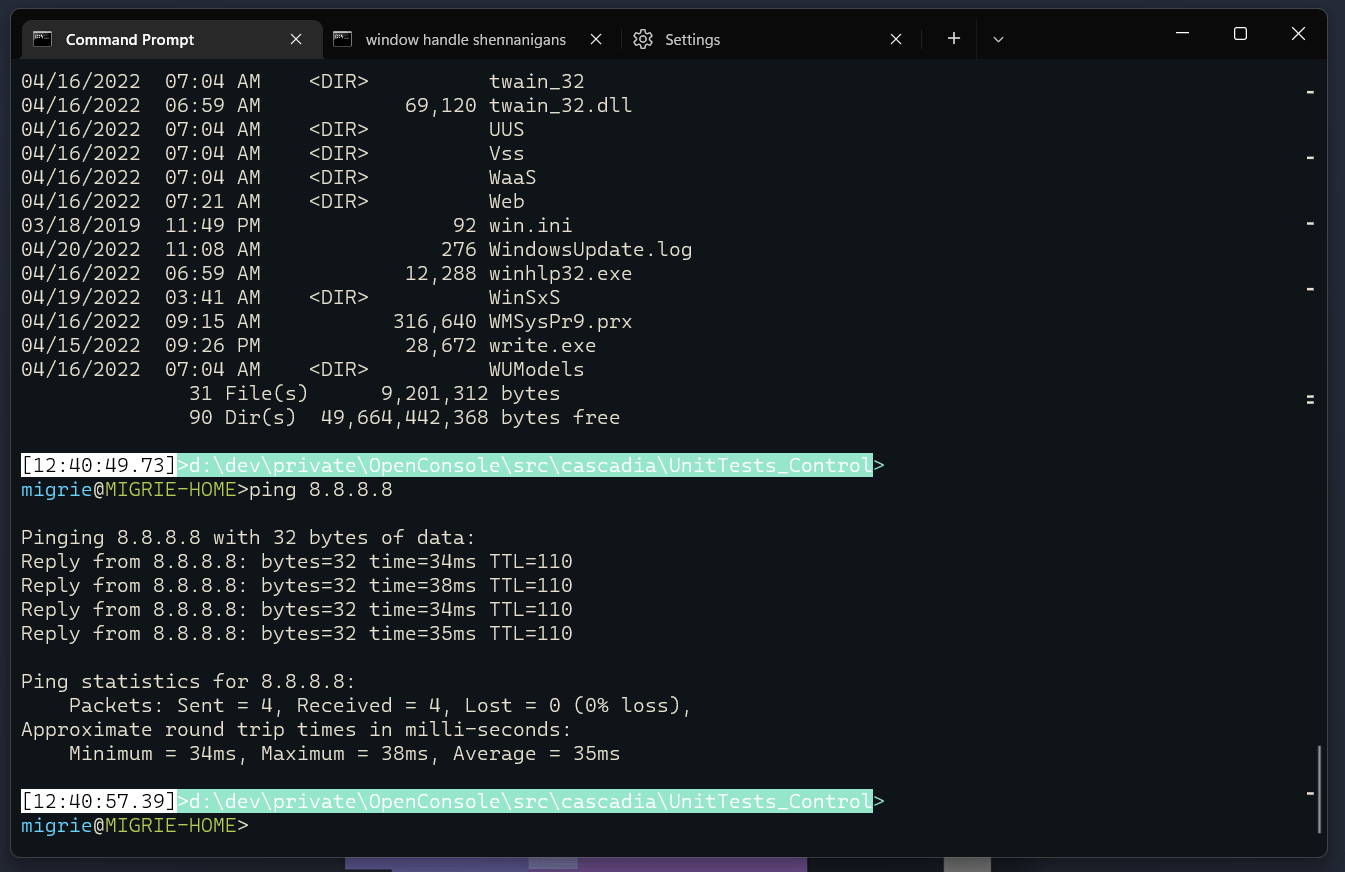Click the WUModels directory name
This screenshot has width=1345, height=872.
click(536, 369)
